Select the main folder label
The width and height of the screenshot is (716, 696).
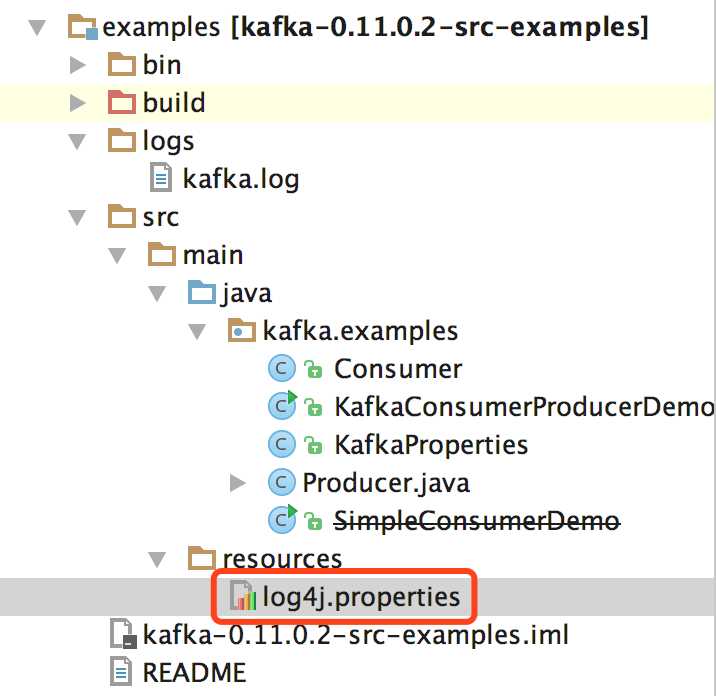(212, 255)
